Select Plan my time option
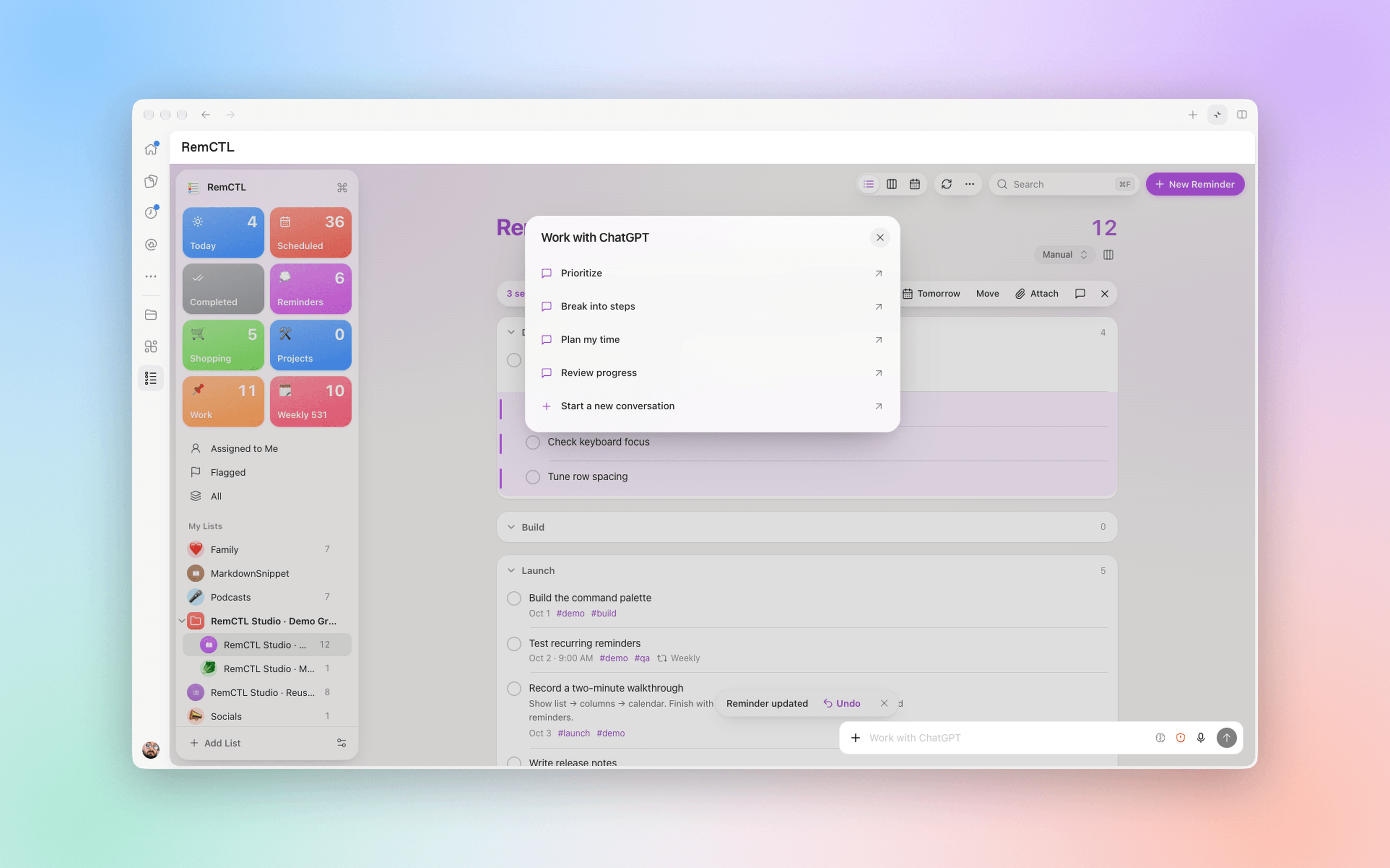 click(712, 340)
